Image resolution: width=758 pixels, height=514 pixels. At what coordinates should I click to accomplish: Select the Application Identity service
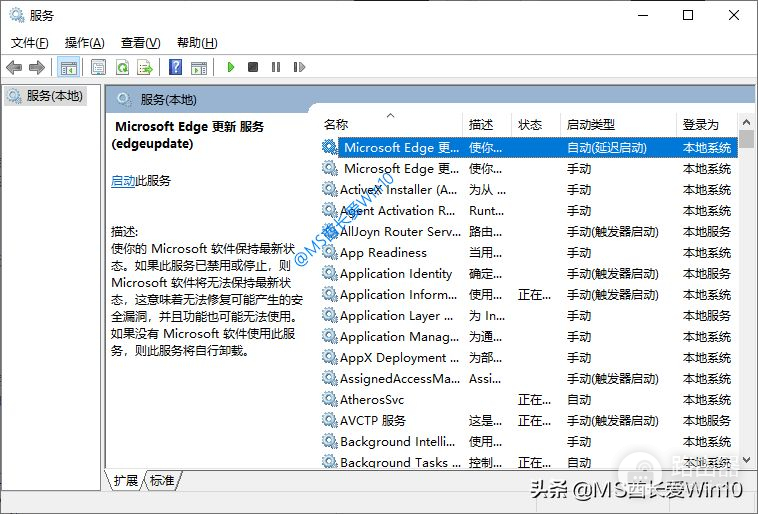point(529,274)
